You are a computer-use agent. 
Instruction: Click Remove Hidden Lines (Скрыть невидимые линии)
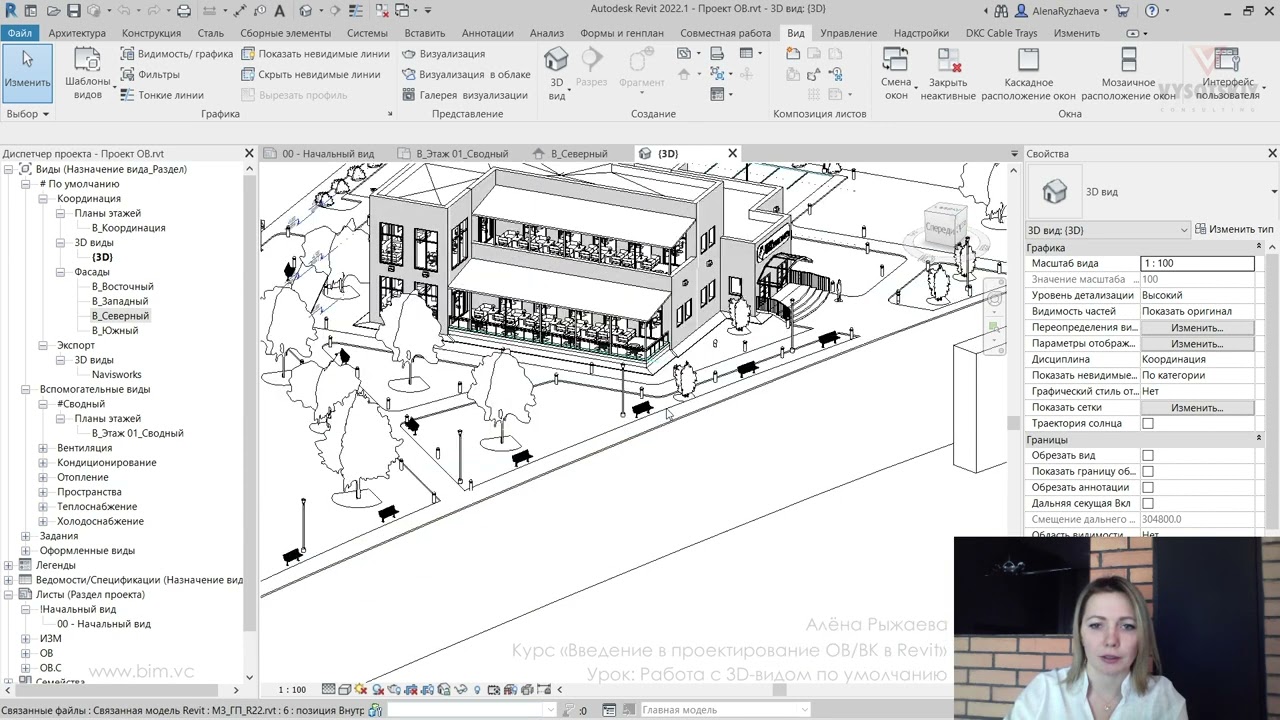tap(311, 74)
